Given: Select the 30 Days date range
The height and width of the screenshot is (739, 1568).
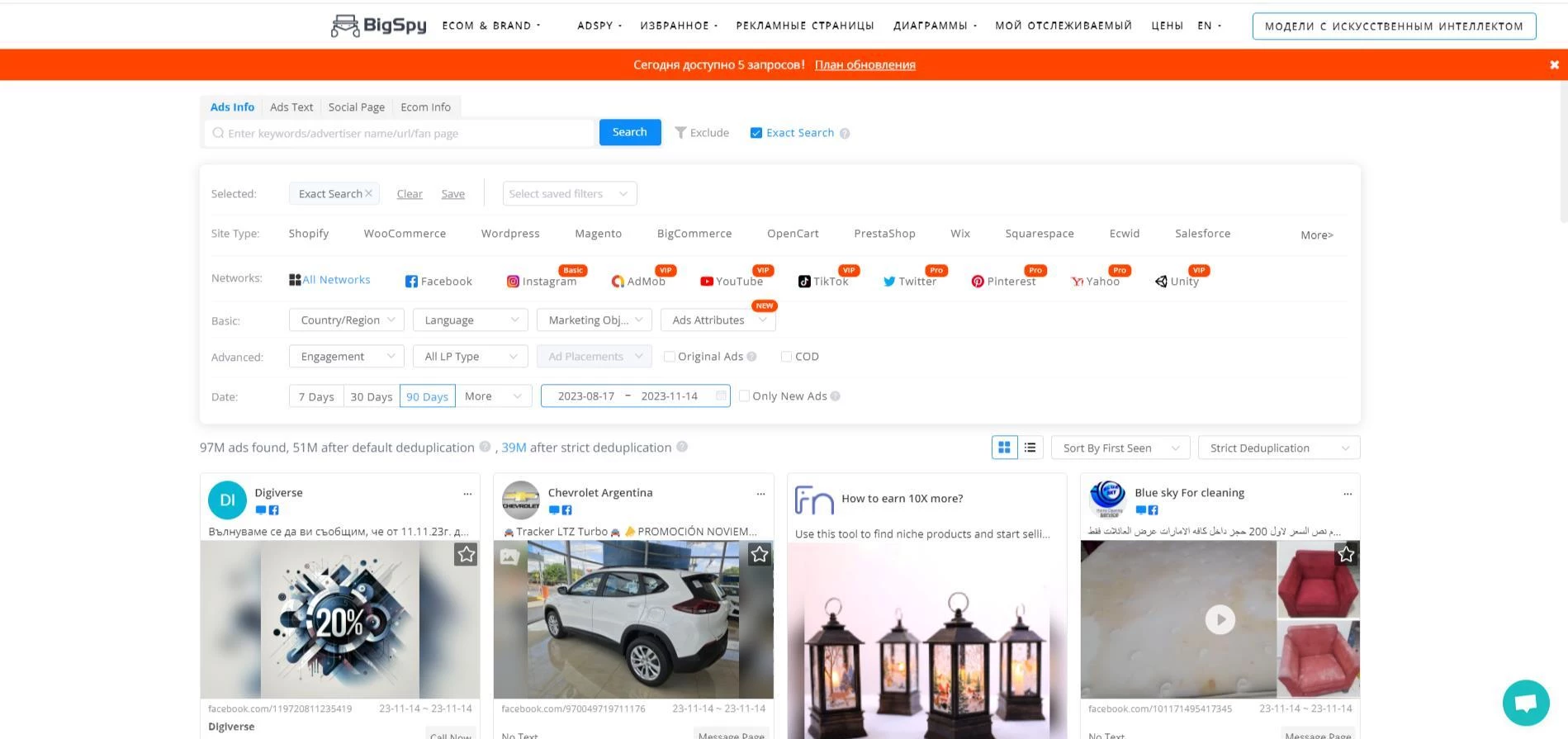Looking at the screenshot, I should click(372, 396).
